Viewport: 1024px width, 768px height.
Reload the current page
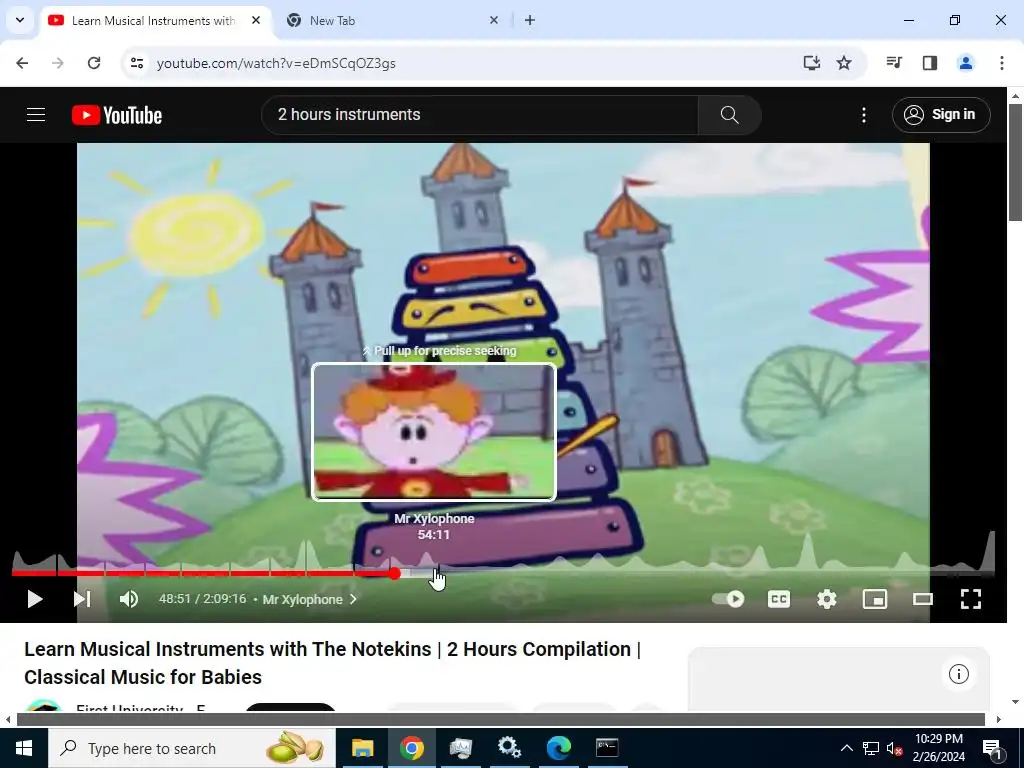click(x=94, y=63)
